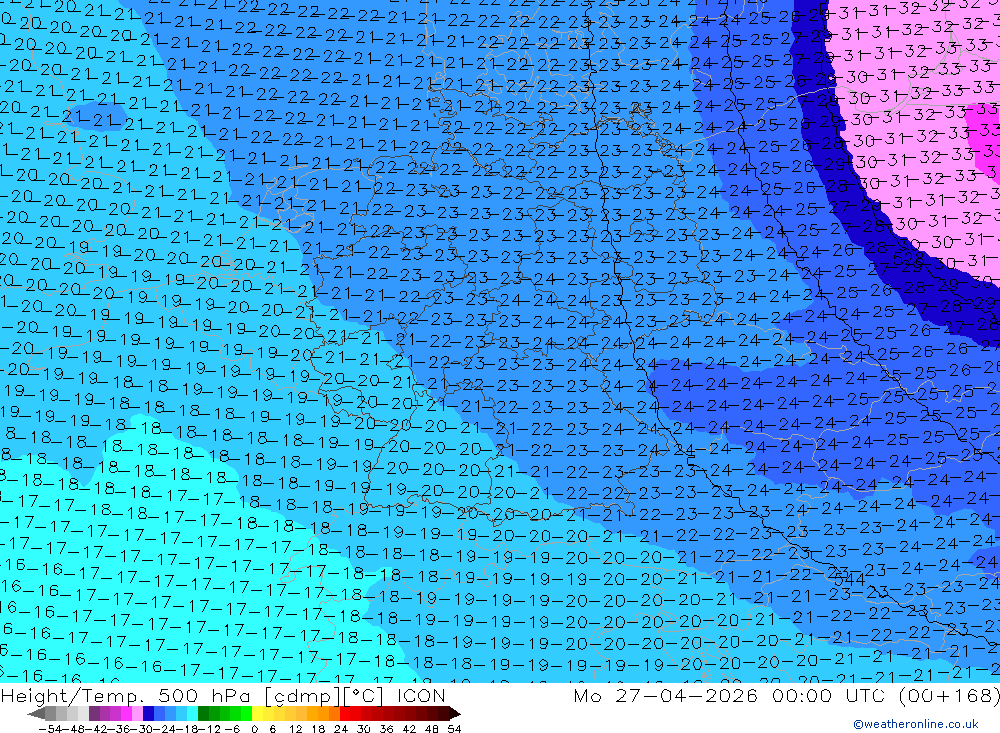Click the left arrow end of color scale
Screen dimensions: 1000x733
[x=36, y=713]
